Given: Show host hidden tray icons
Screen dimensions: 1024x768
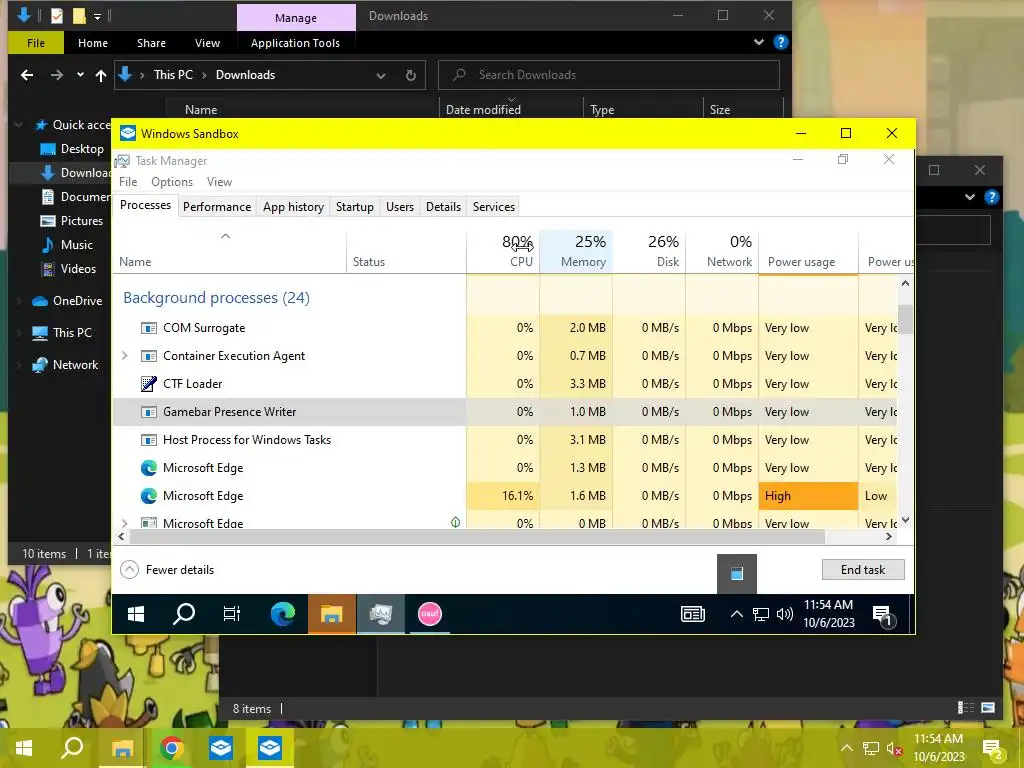Looking at the screenshot, I should click(846, 748).
